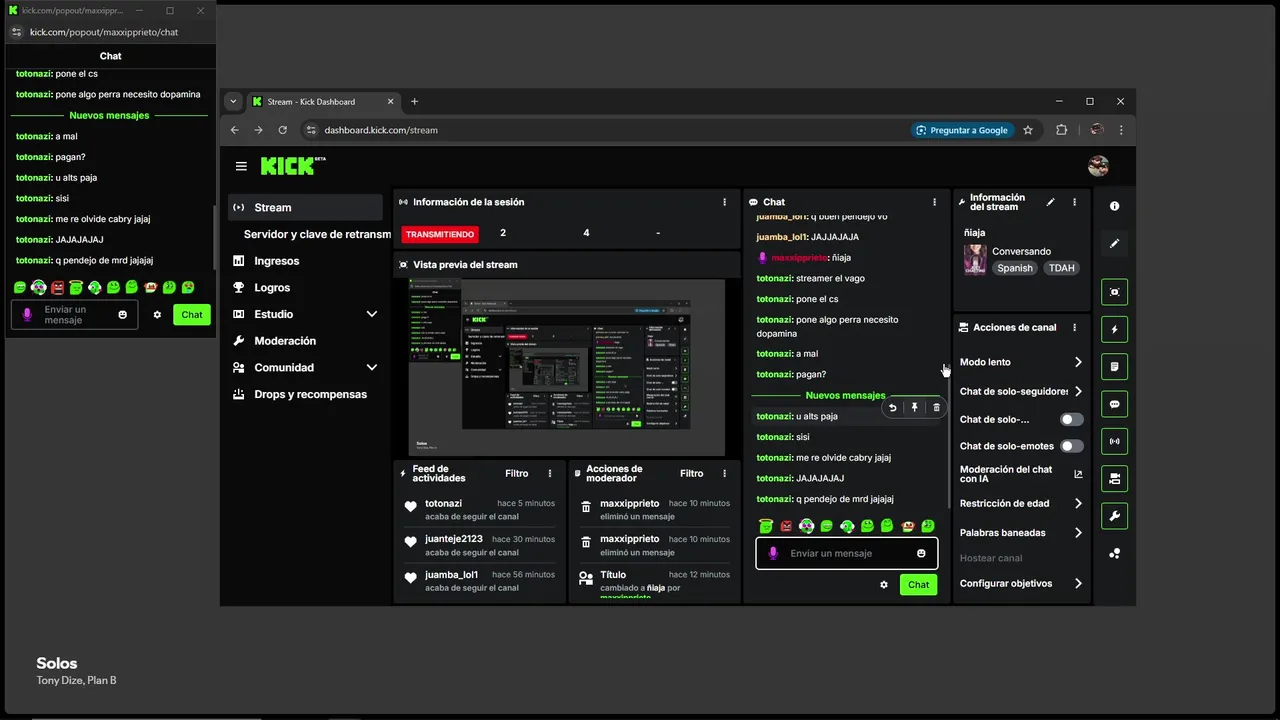Open a new Chrome tab with plus button

click(414, 101)
